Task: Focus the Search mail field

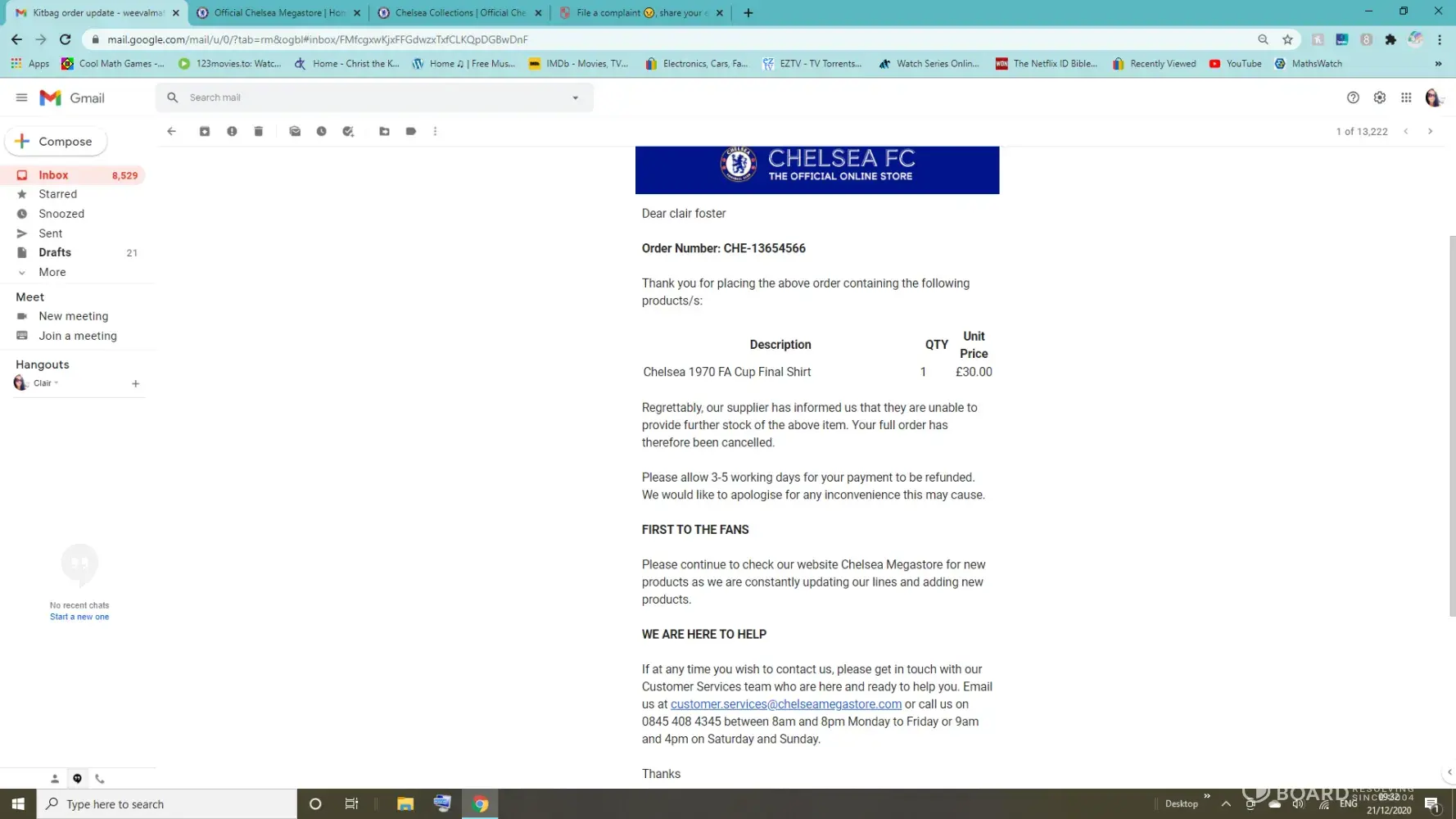Action: pyautogui.click(x=374, y=97)
